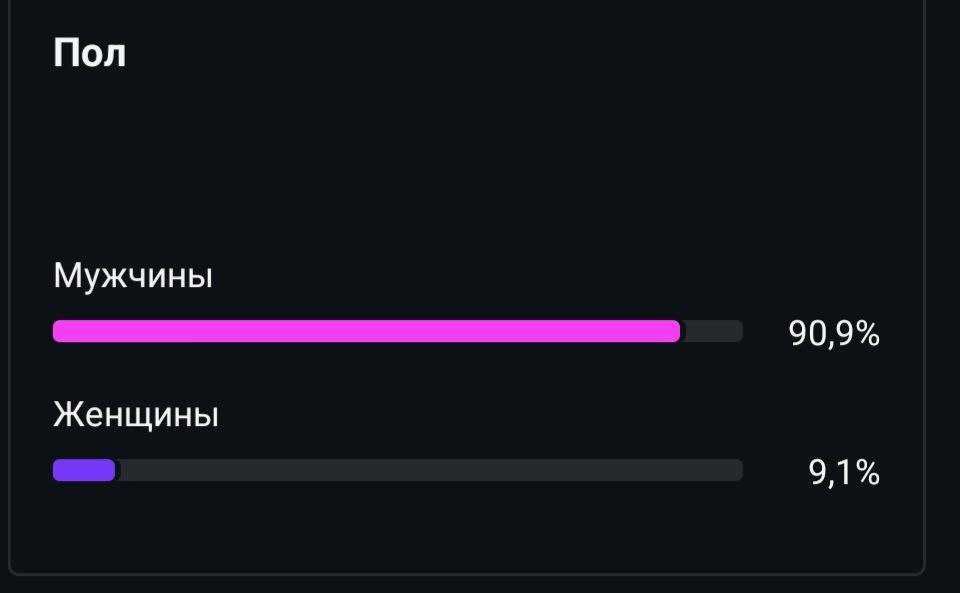The image size is (960, 593).
Task: Click the midpoint of the gray Женщины track
Action: coord(430,470)
